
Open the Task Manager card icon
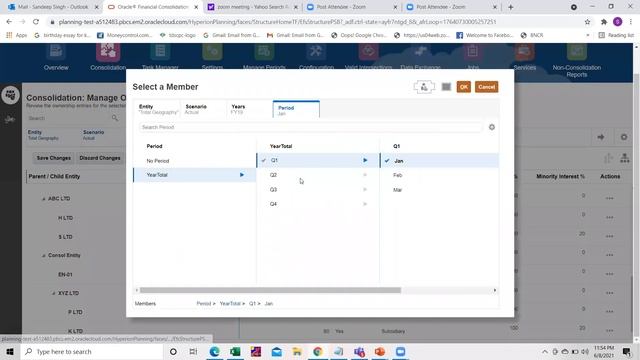pyautogui.click(x=160, y=52)
